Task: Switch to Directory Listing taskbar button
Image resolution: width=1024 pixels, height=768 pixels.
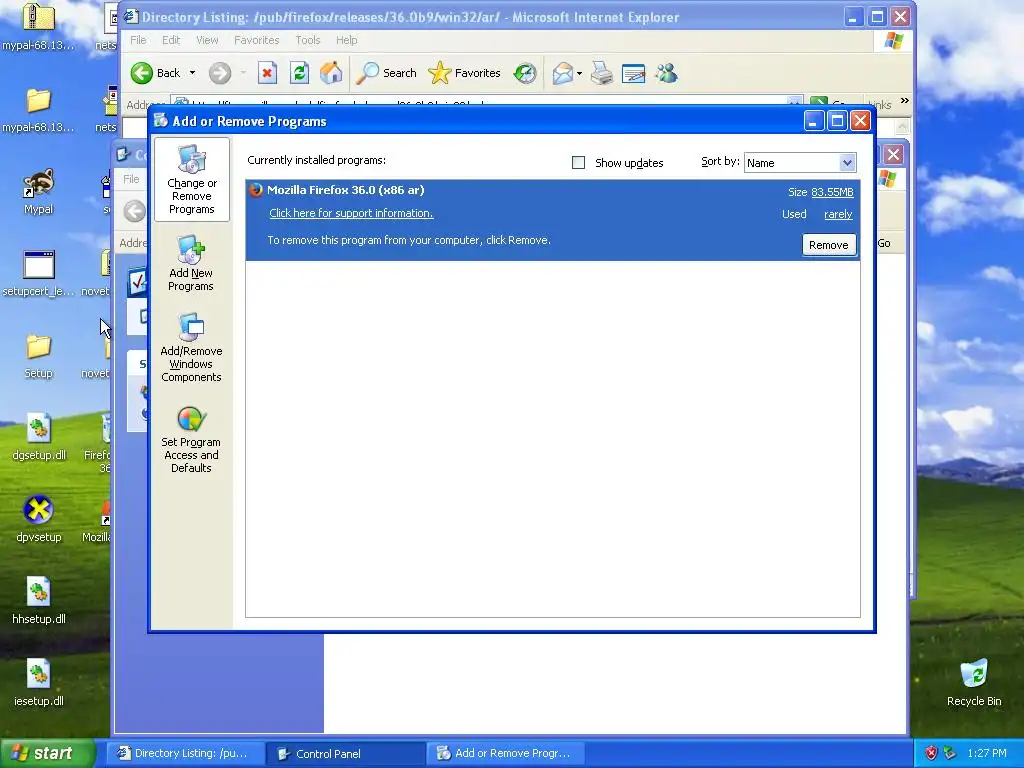Action: pos(185,754)
